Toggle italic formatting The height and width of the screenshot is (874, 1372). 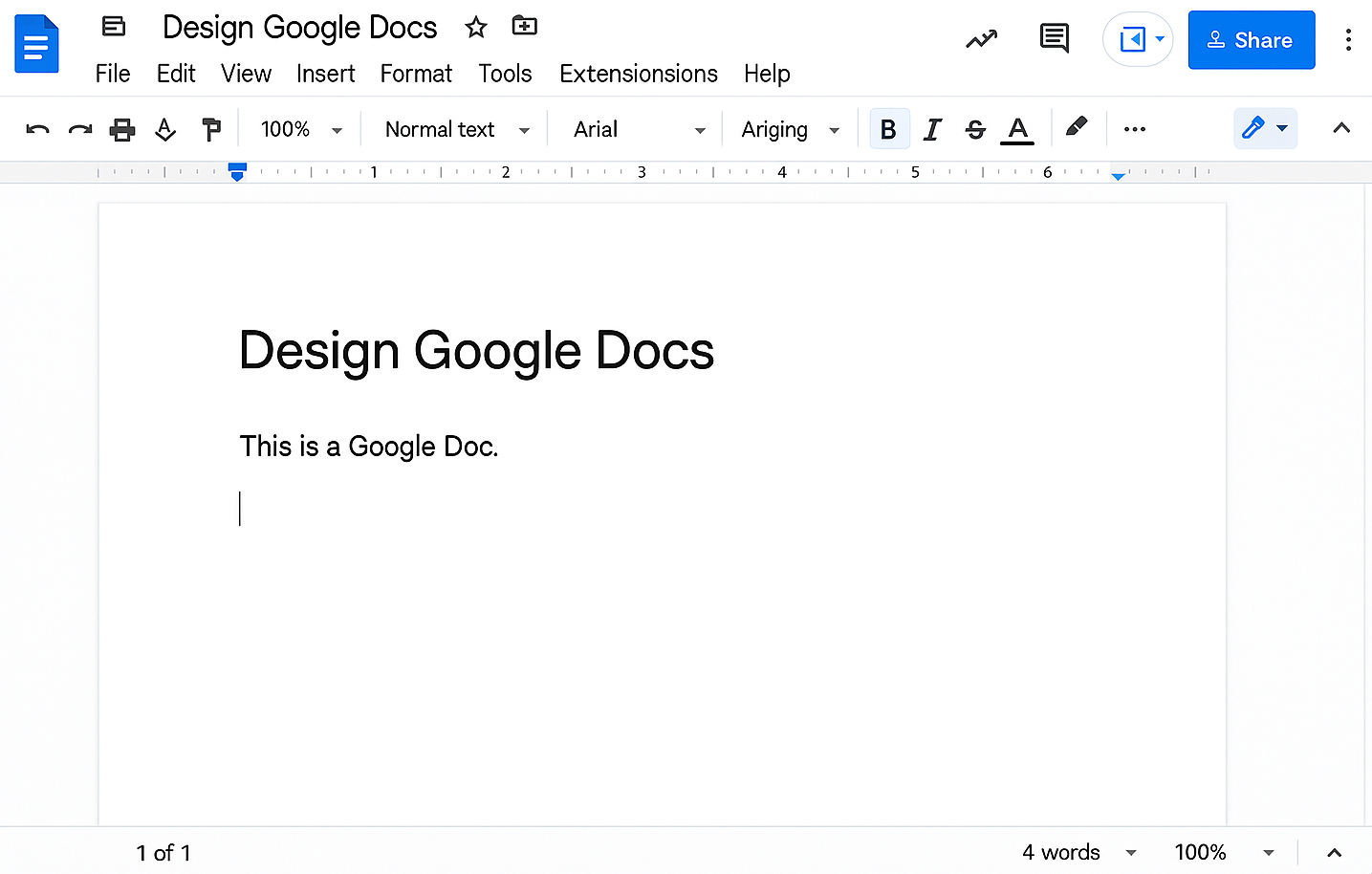[x=932, y=128]
